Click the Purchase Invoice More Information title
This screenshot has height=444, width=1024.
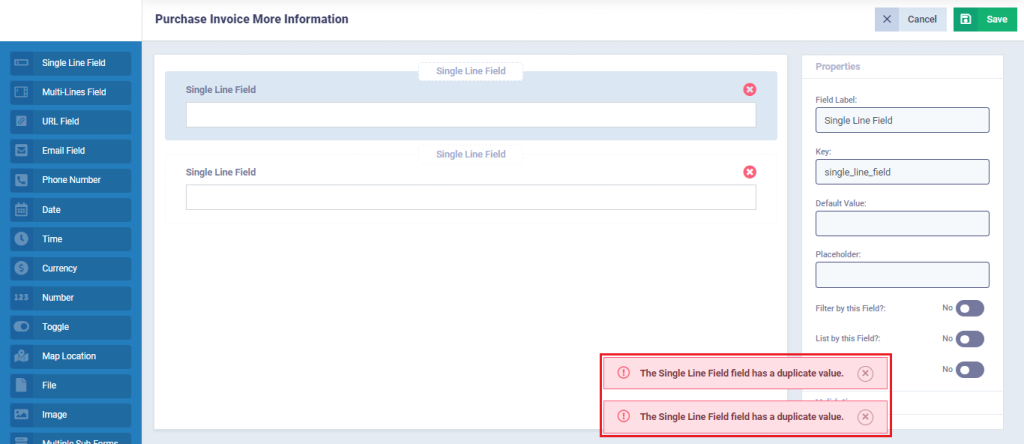[251, 20]
